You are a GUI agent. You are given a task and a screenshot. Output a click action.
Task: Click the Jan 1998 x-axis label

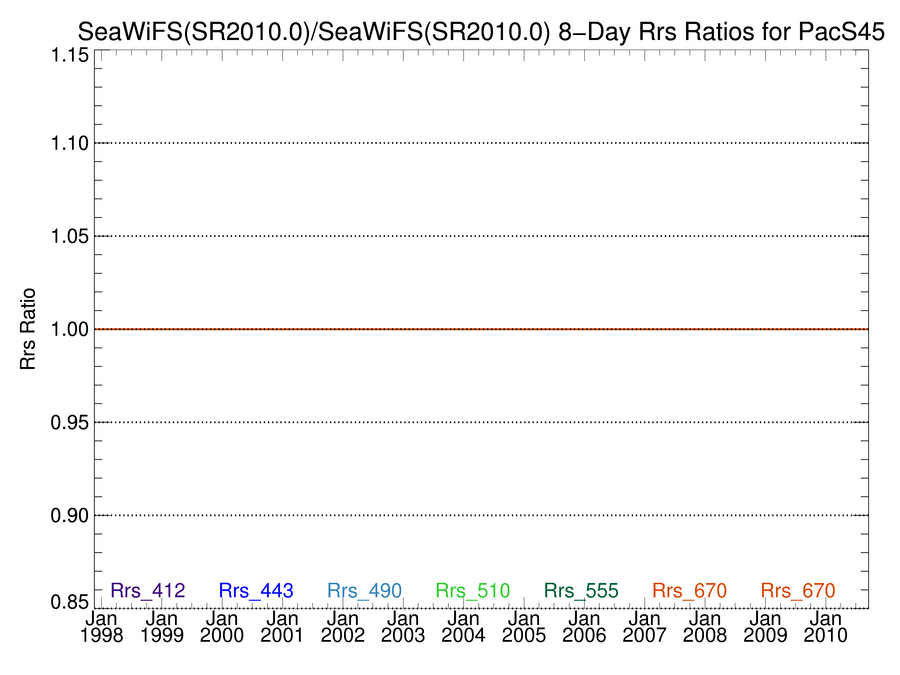(x=101, y=627)
